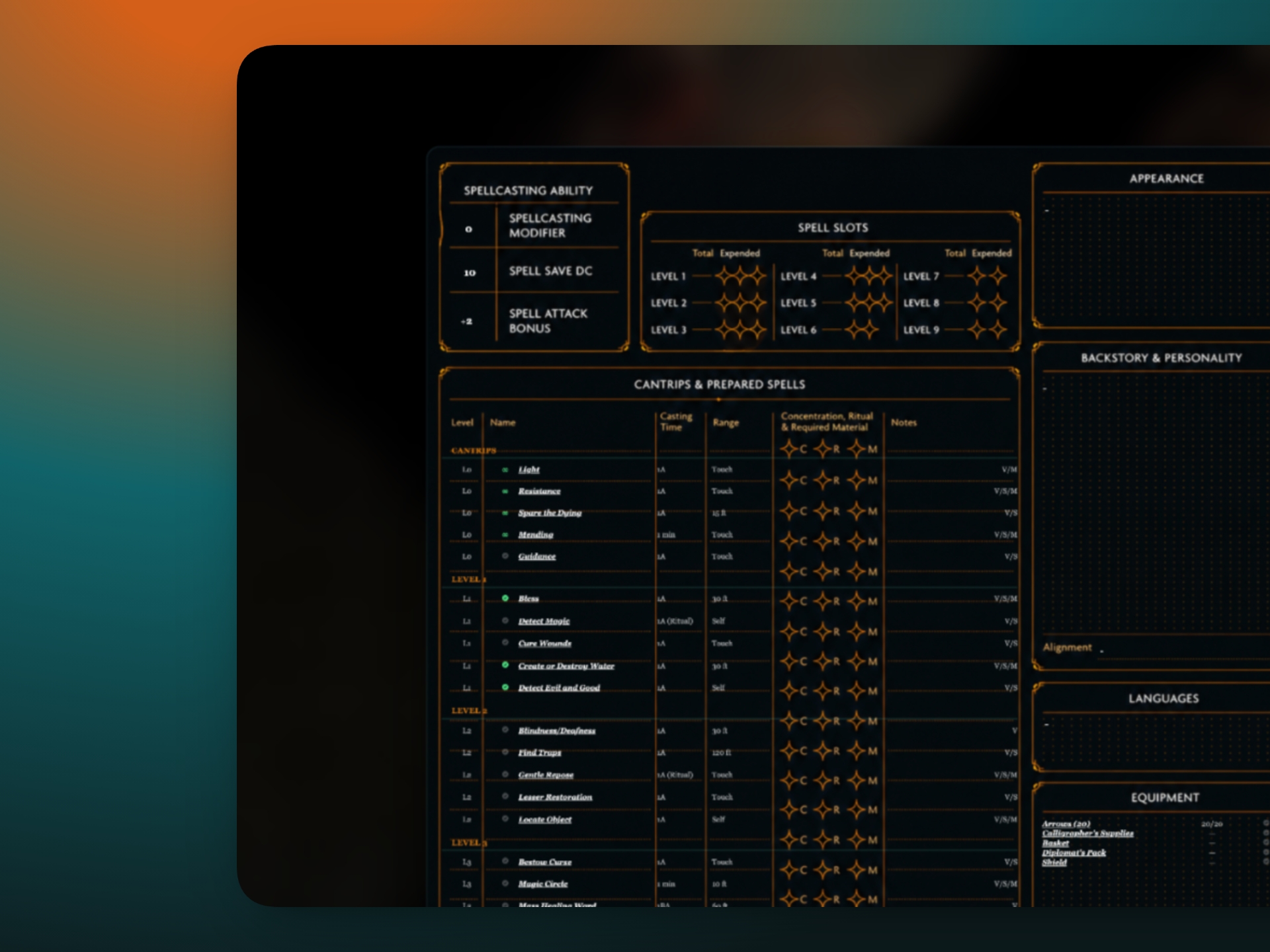
Task: Prepare the Bestow Curse spell
Action: [x=505, y=861]
